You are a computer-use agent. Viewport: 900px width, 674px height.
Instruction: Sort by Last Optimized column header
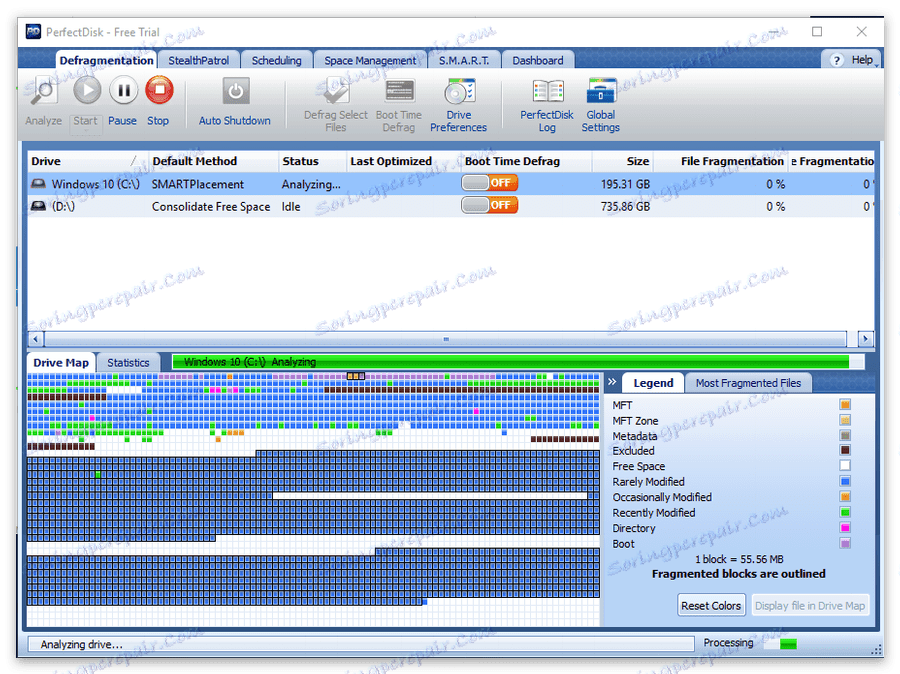click(404, 161)
